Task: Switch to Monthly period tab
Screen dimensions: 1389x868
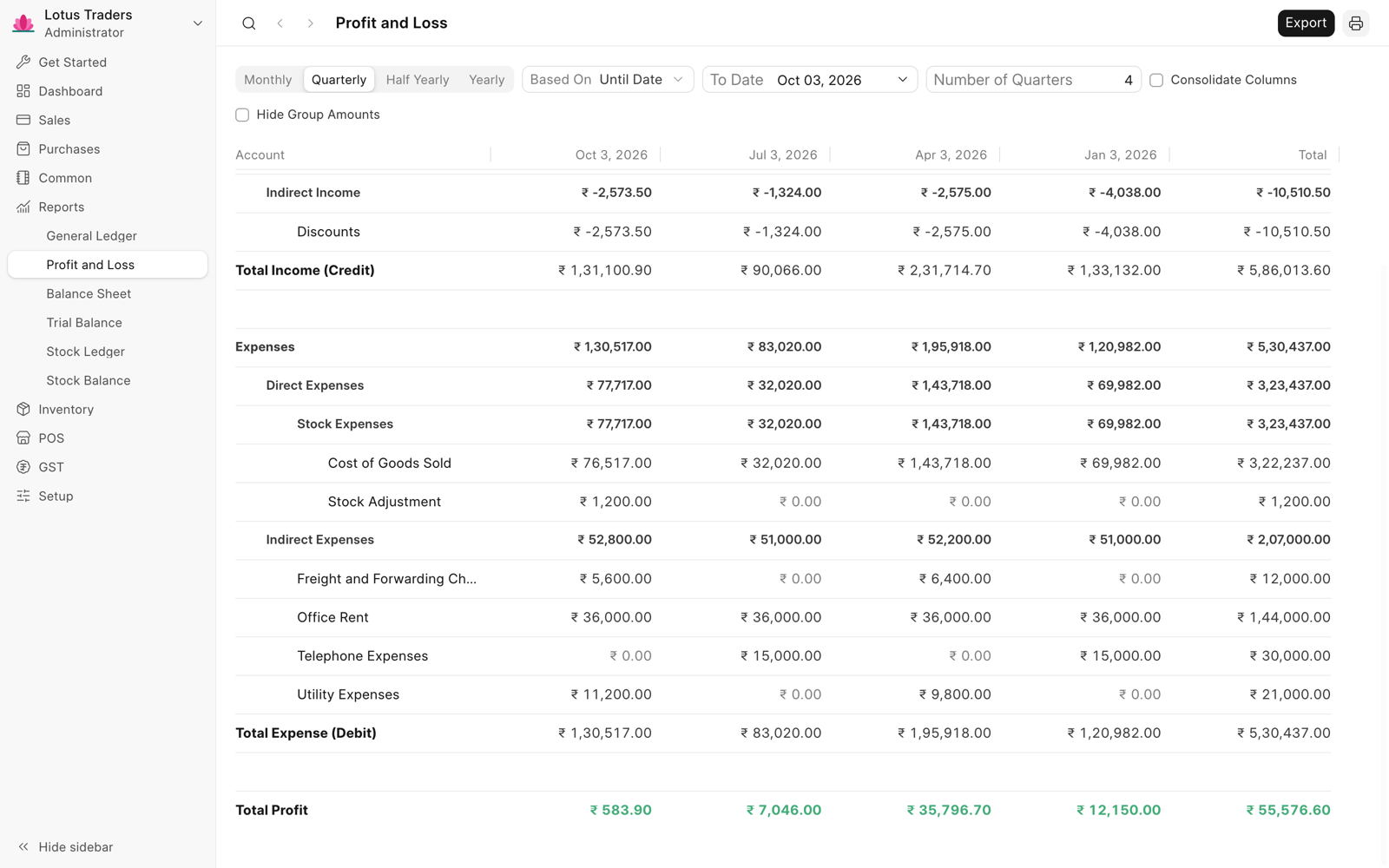Action: (268, 80)
